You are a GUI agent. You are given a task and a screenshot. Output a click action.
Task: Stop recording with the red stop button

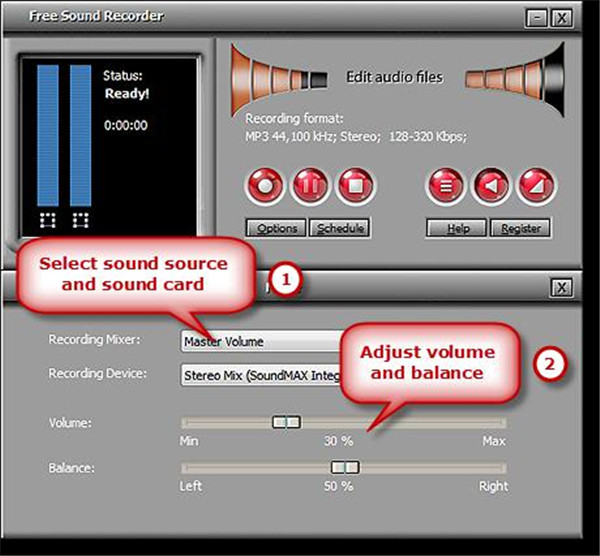[x=355, y=186]
